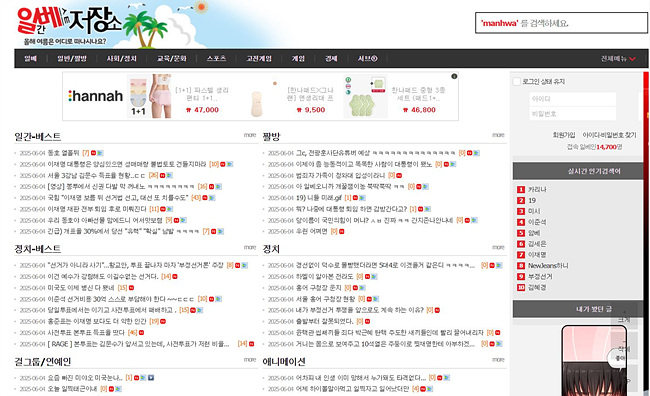Click the new badge on the 19) 니들 미래.gif row
Image resolution: width=650 pixels, height=396 pixels.
355,198
